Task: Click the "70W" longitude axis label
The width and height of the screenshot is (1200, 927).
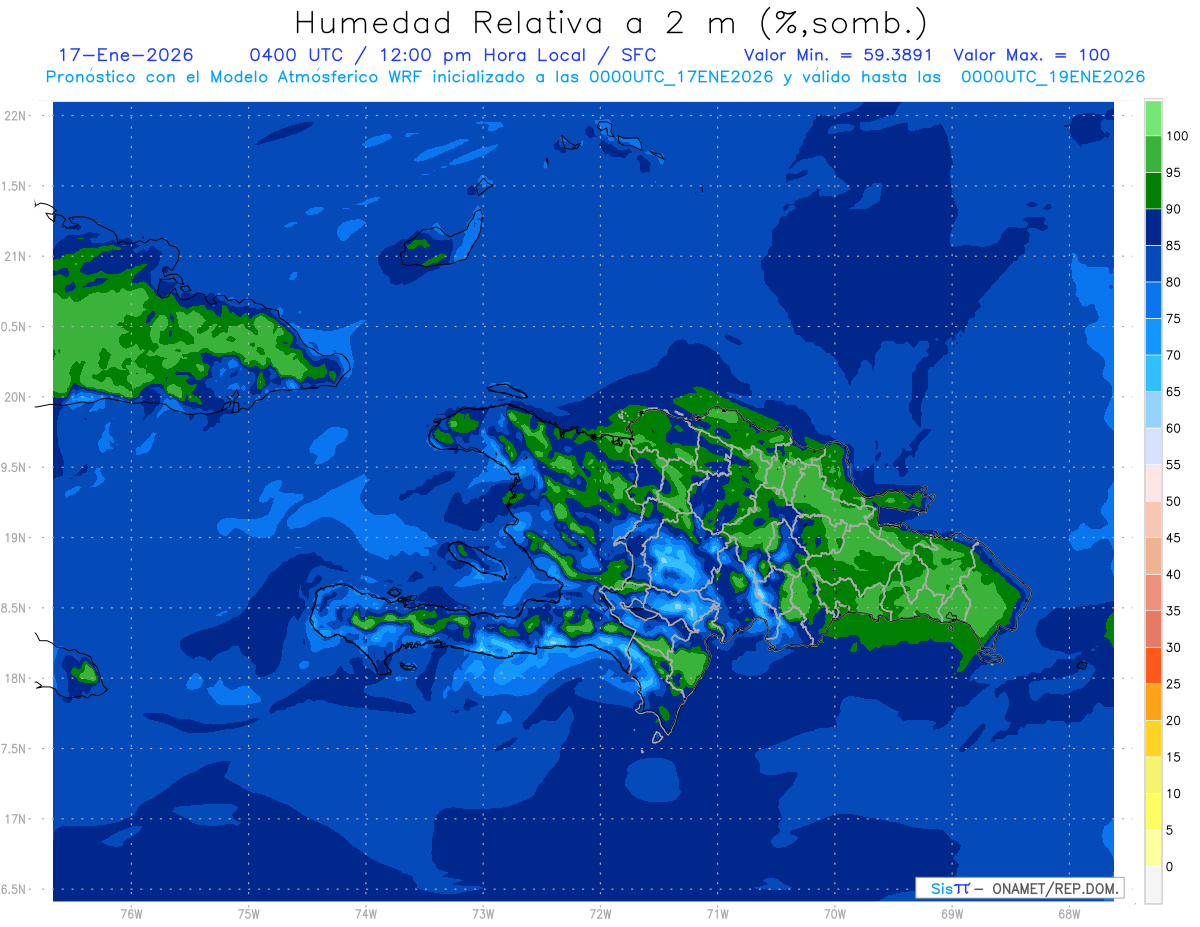Action: click(x=835, y=914)
